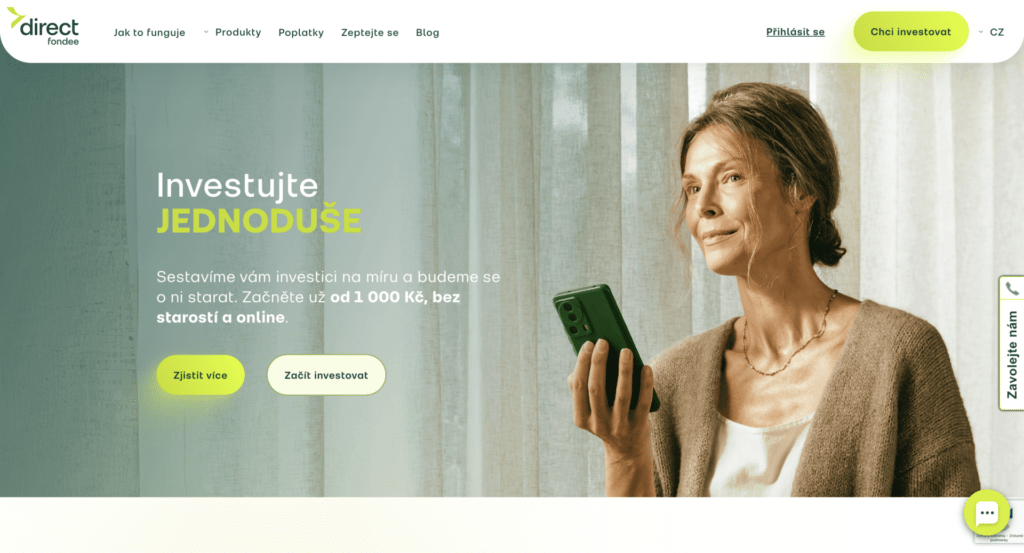
Task: Click the Zjistit více button
Action: point(200,375)
